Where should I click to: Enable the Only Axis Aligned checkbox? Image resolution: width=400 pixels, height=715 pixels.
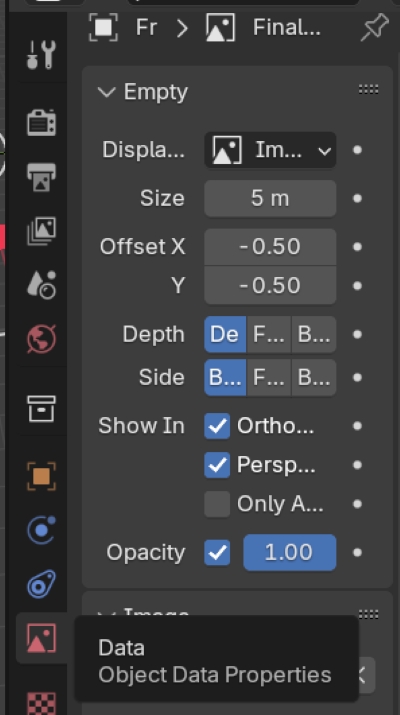217,504
